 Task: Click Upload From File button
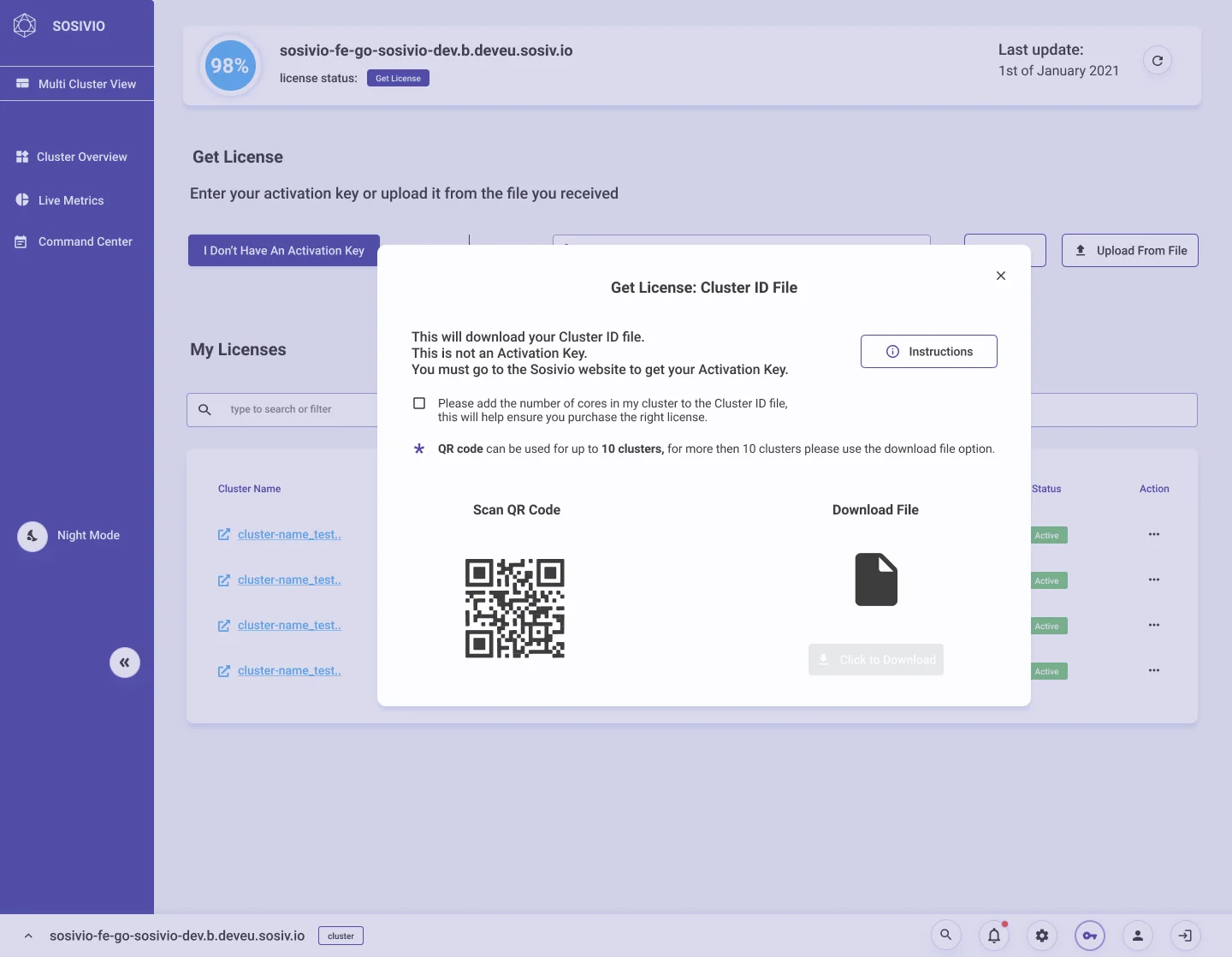pos(1130,251)
